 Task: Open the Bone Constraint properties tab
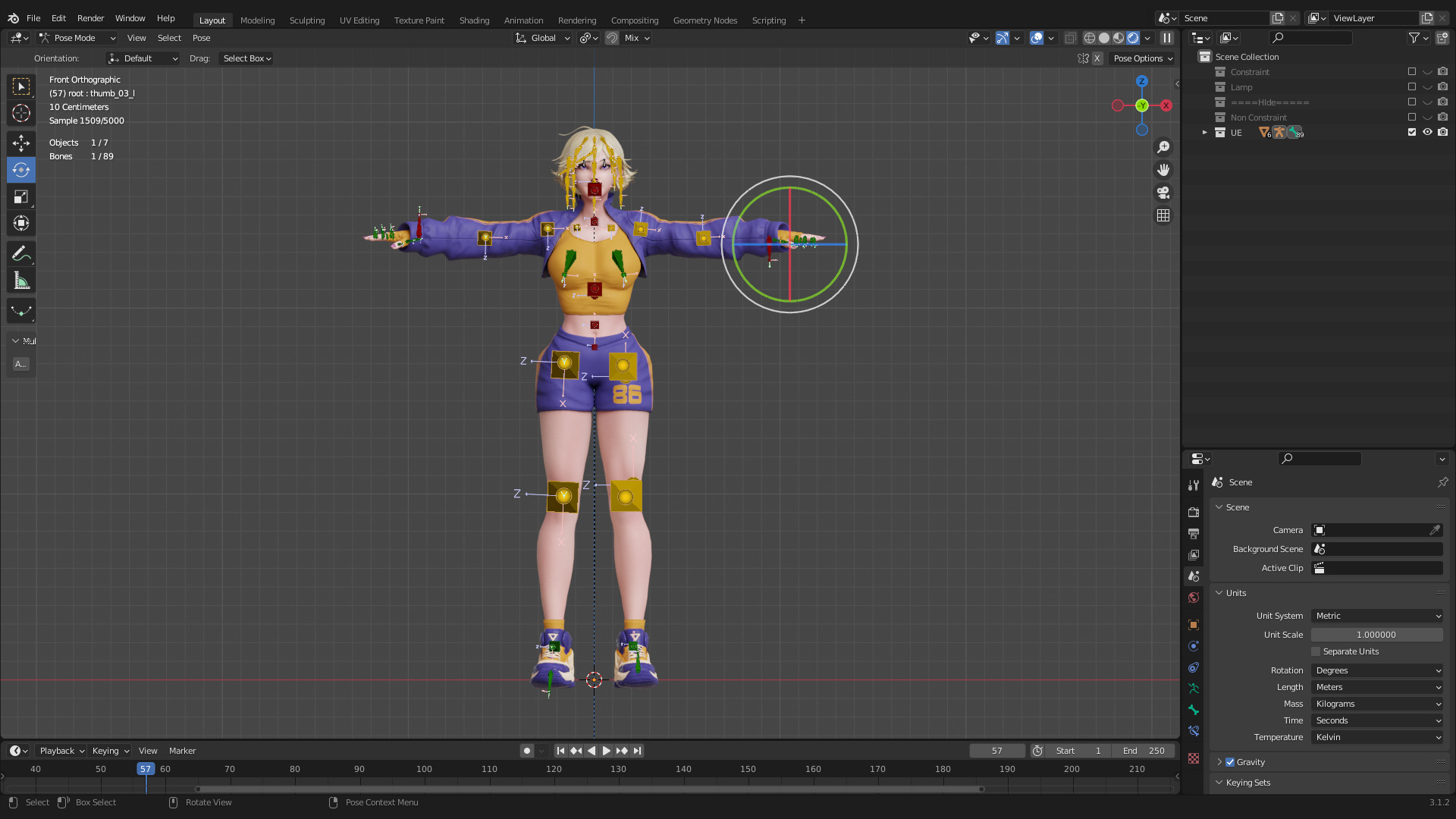click(1194, 731)
